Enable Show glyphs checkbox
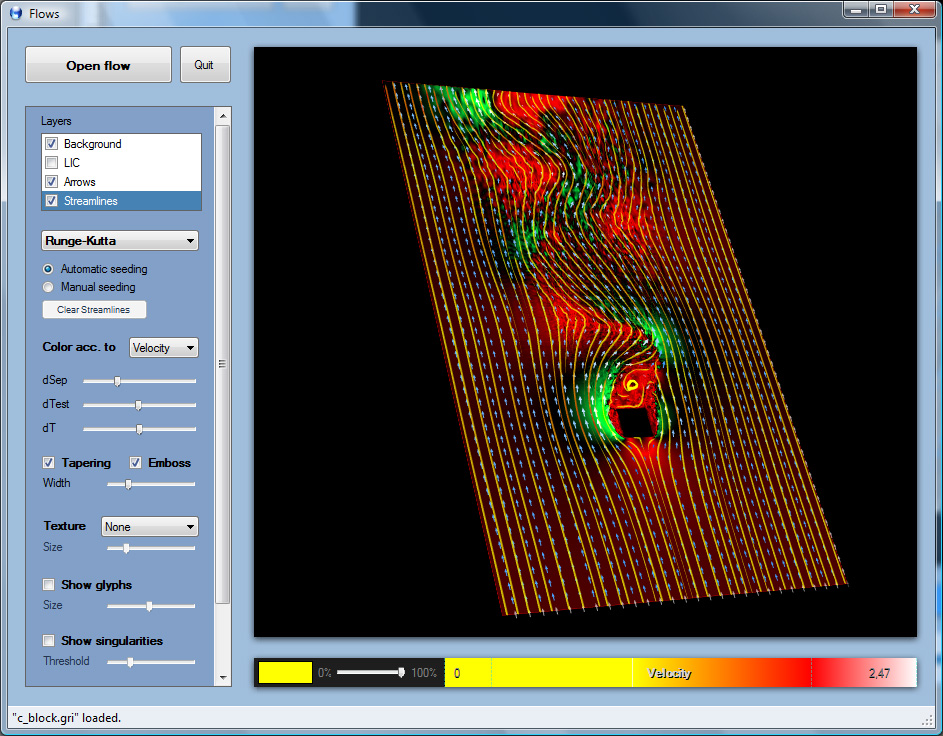943x736 pixels. pos(49,585)
